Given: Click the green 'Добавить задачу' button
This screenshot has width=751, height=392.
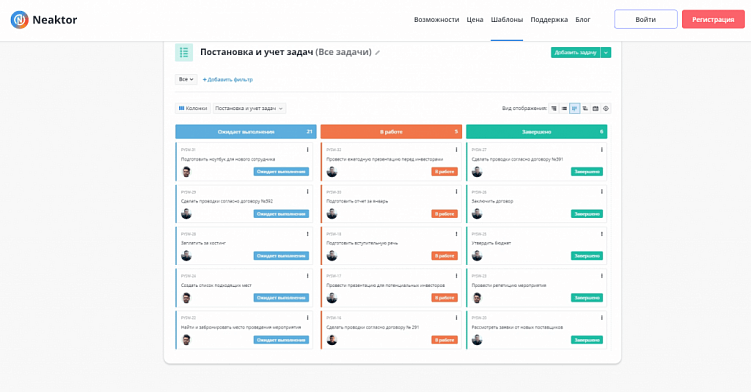Looking at the screenshot, I should [575, 52].
